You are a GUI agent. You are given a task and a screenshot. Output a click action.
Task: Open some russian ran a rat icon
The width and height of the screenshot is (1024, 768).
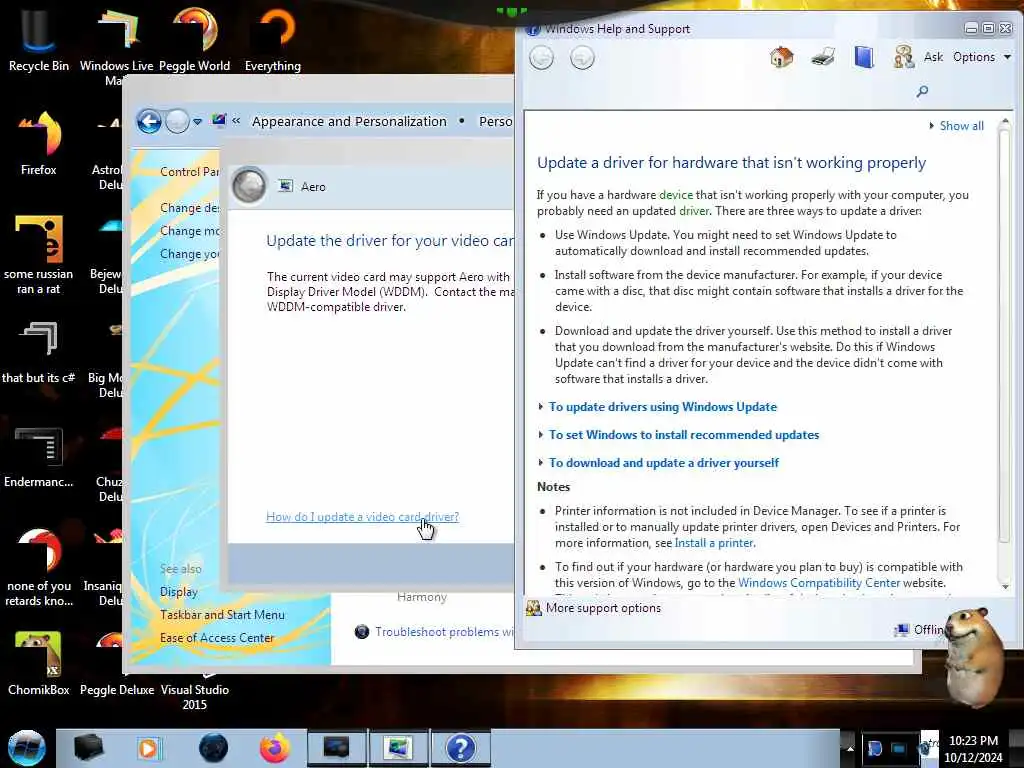click(39, 254)
